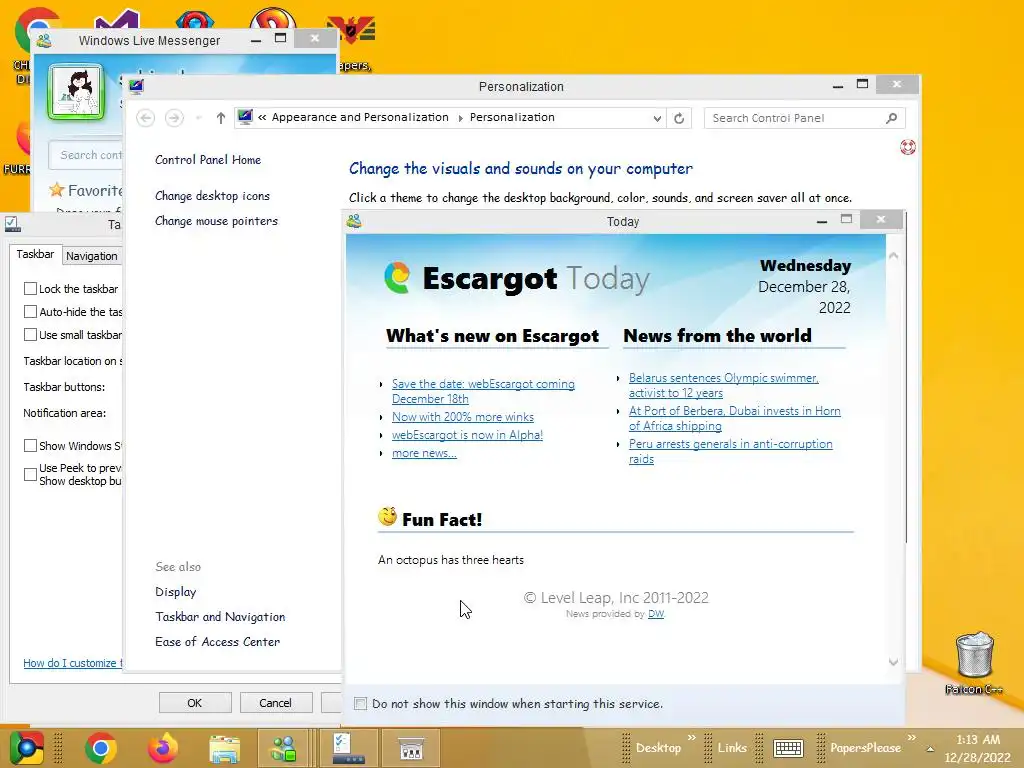Click the Control Panel icon in the address bar

[245, 118]
